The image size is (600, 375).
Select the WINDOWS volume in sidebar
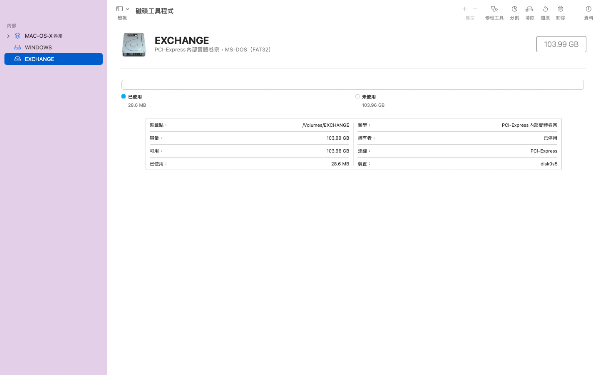(54, 47)
